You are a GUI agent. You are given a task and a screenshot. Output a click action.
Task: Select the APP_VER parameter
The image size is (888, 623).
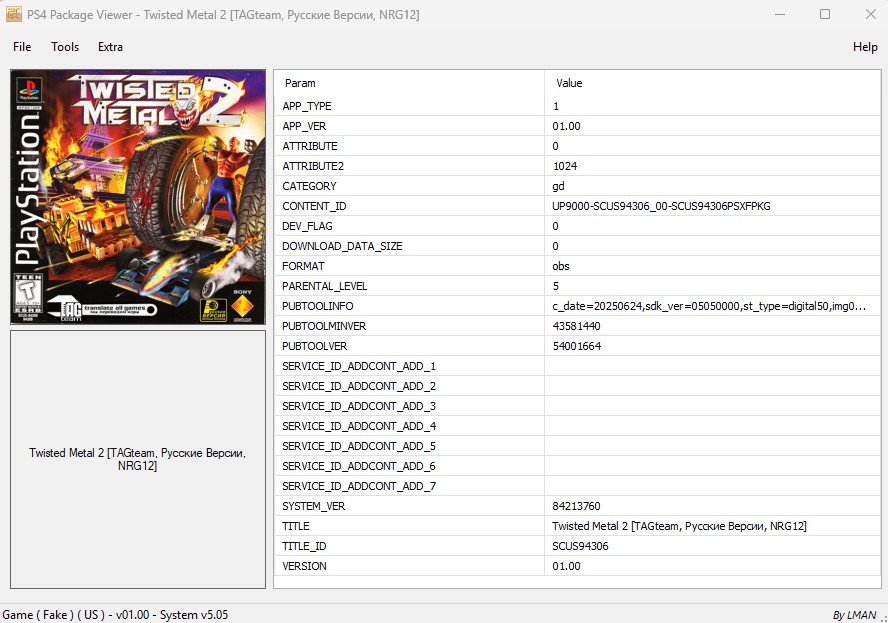pos(304,126)
